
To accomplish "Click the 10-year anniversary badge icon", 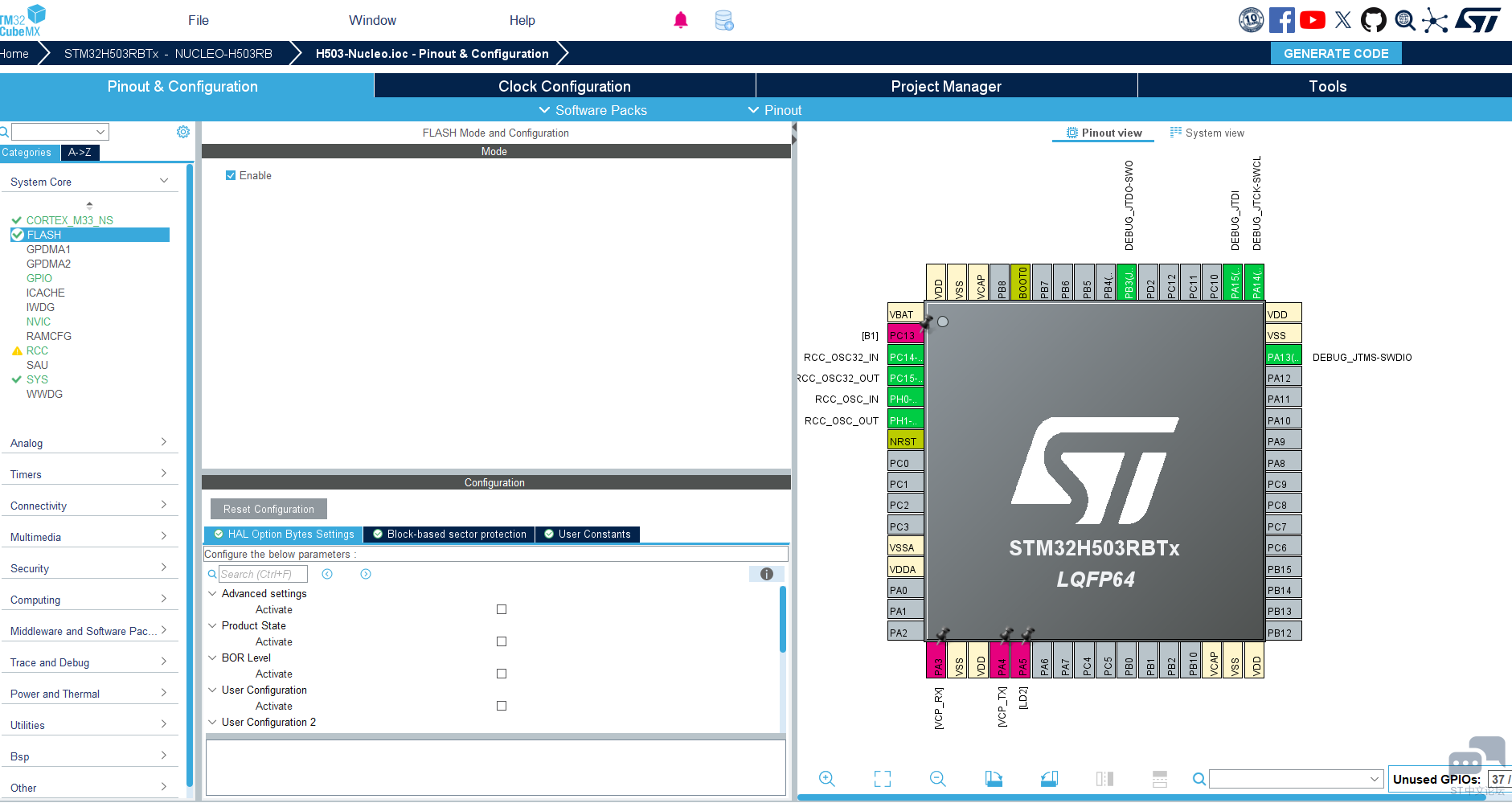I will coord(1252,20).
